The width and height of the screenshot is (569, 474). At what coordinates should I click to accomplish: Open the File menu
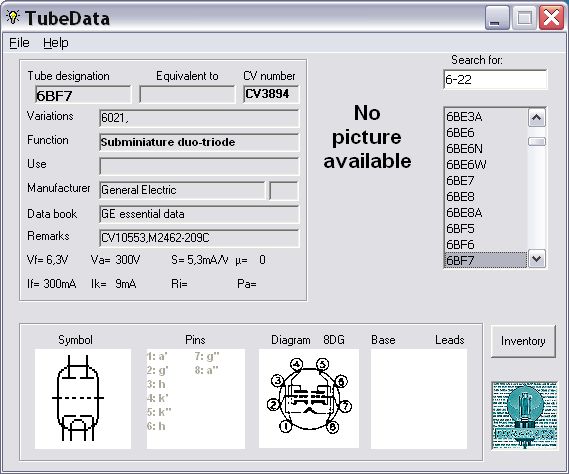tap(19, 43)
